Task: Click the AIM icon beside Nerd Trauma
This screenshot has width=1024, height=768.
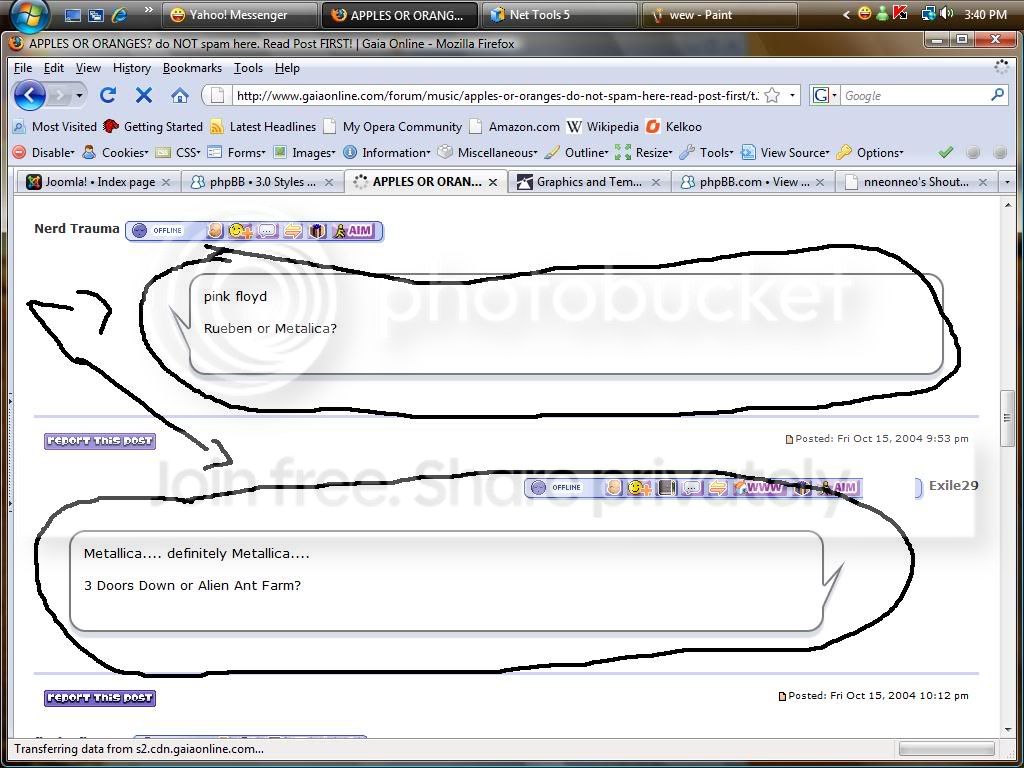Action: (x=353, y=231)
